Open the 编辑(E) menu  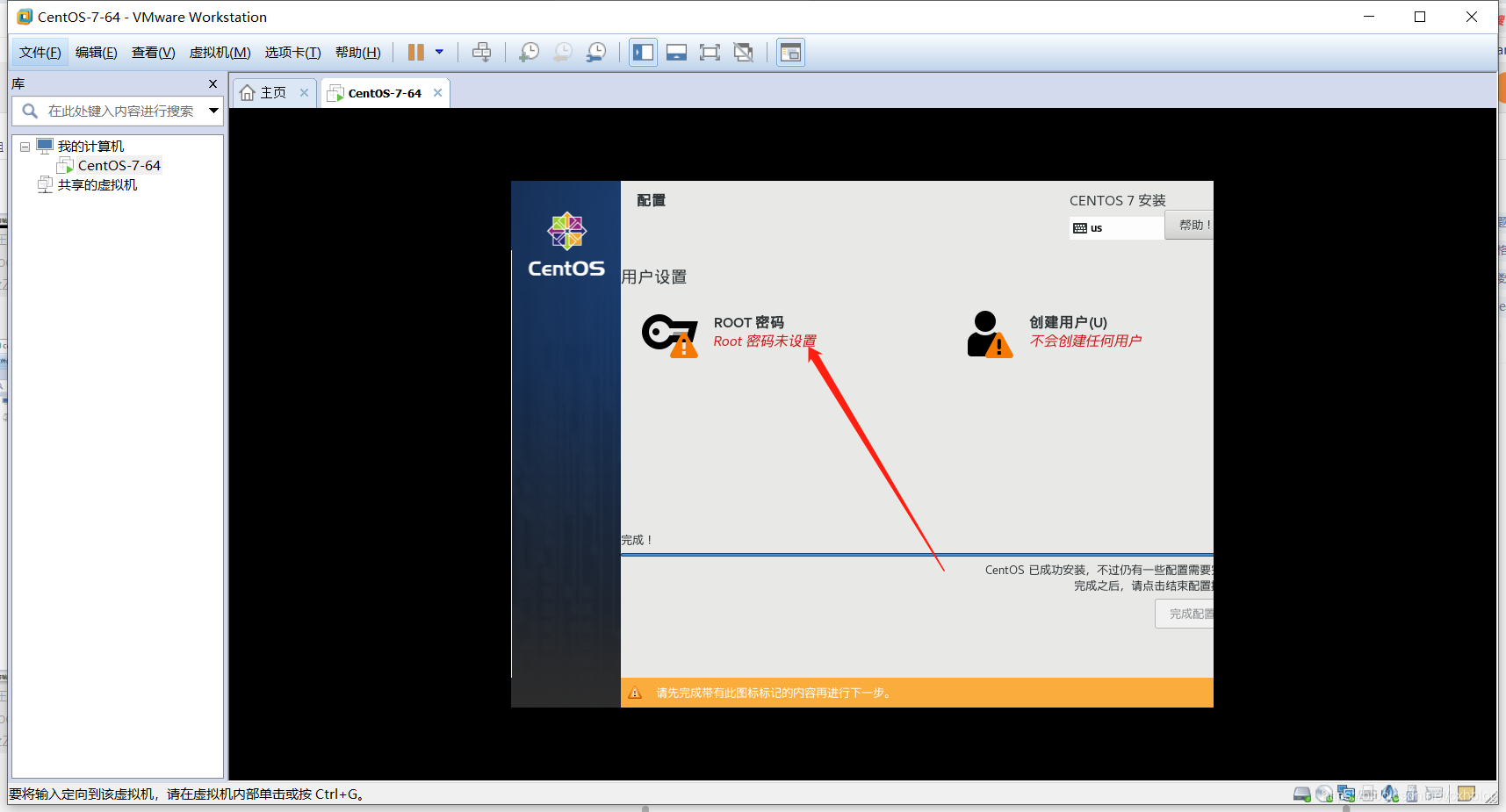97,53
